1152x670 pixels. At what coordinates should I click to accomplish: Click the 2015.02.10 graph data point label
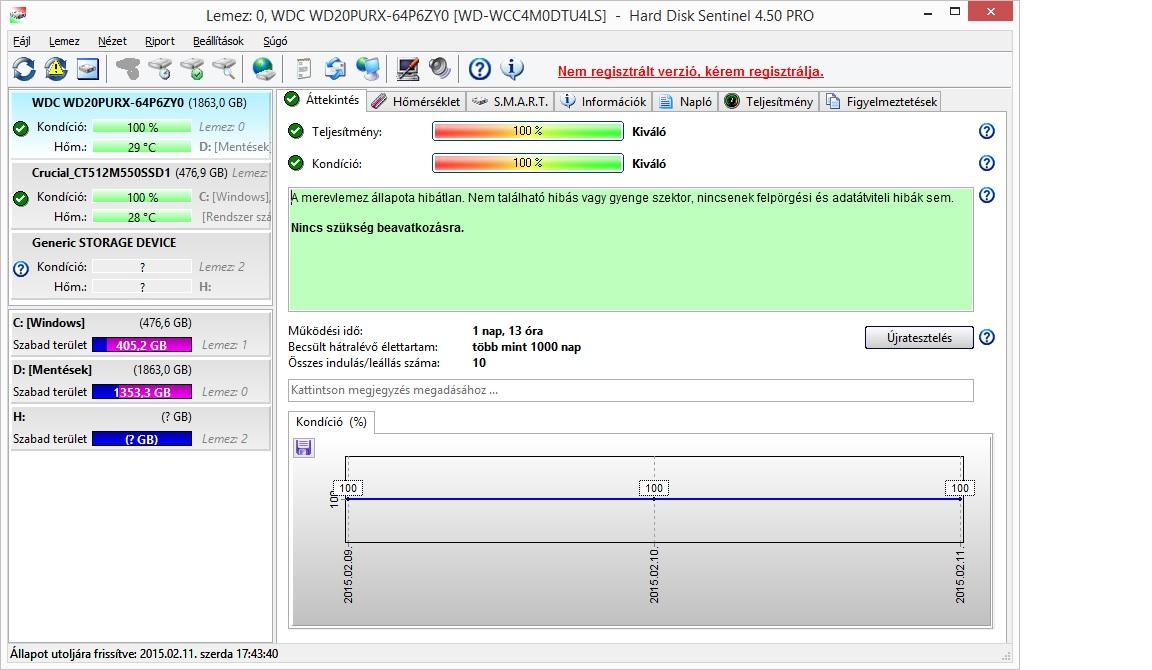point(654,488)
